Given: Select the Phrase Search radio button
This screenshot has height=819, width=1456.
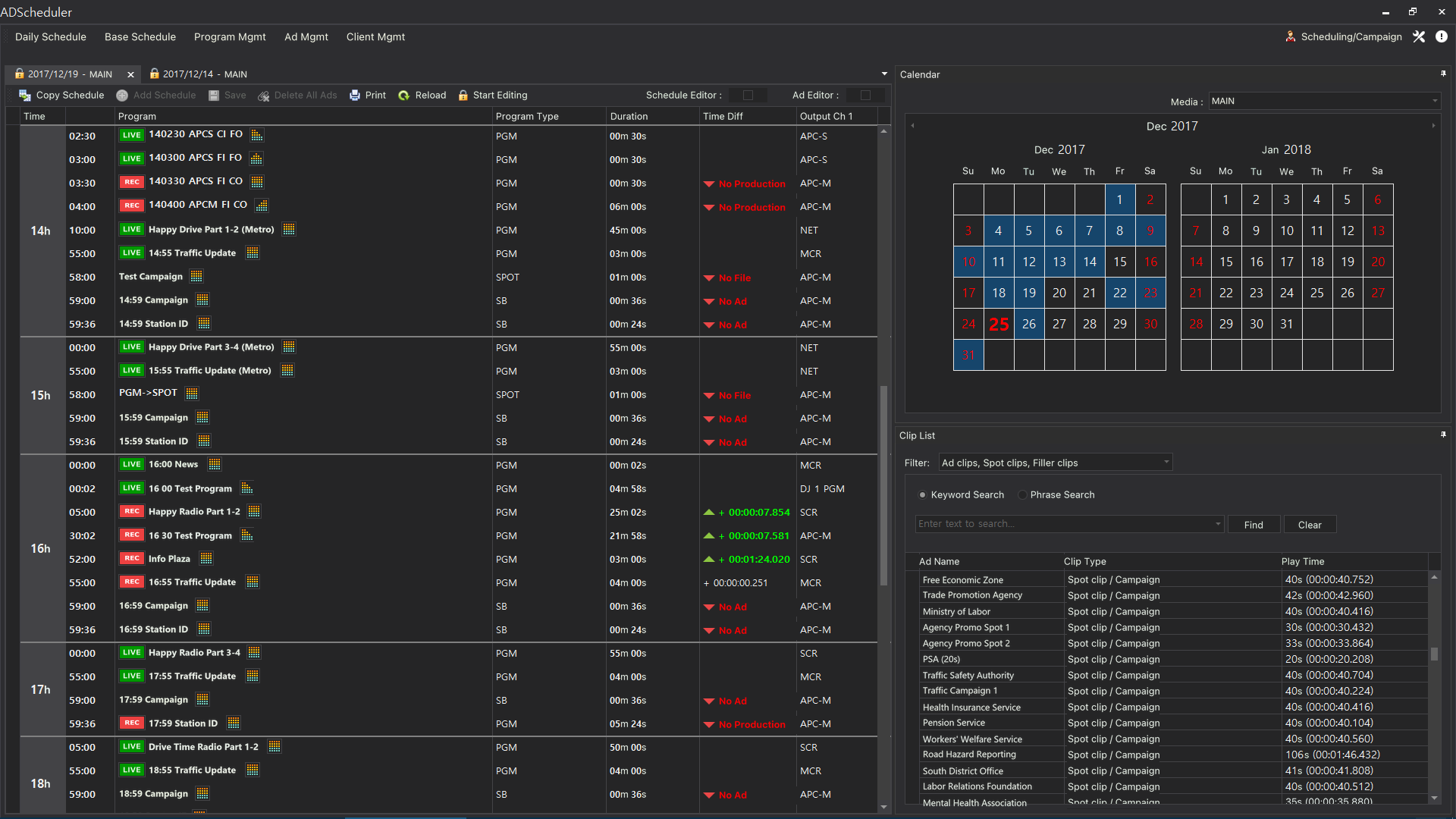Looking at the screenshot, I should [x=1022, y=495].
